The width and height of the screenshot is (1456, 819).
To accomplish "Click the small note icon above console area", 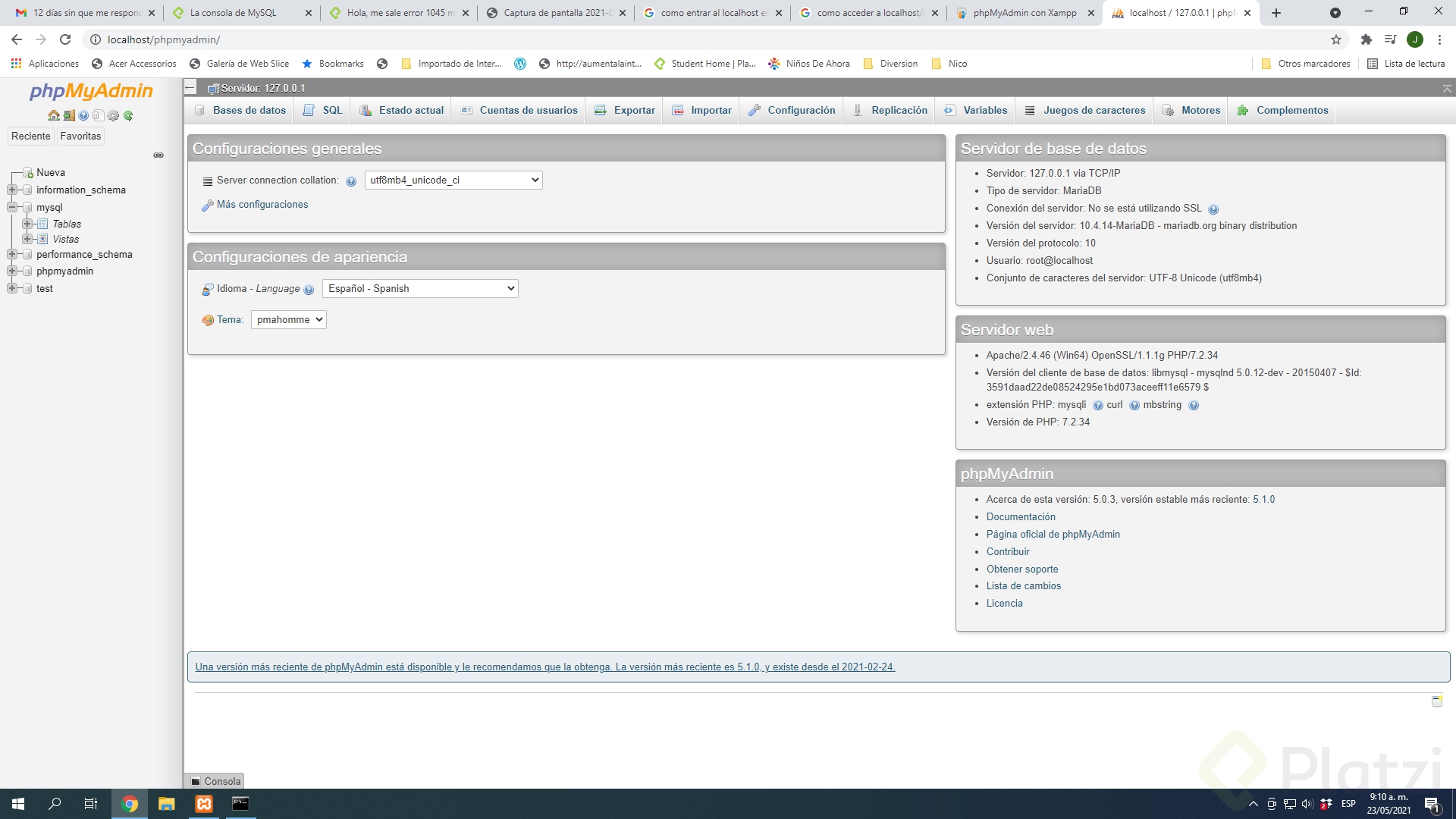I will (1436, 701).
